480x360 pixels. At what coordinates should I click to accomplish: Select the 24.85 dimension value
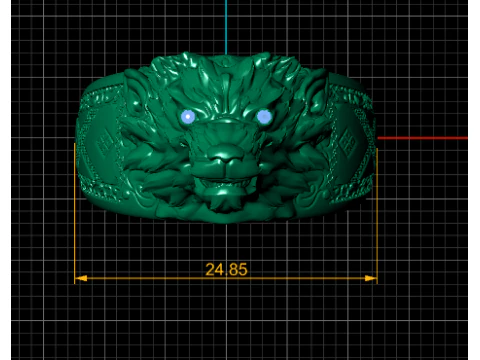coord(226,269)
